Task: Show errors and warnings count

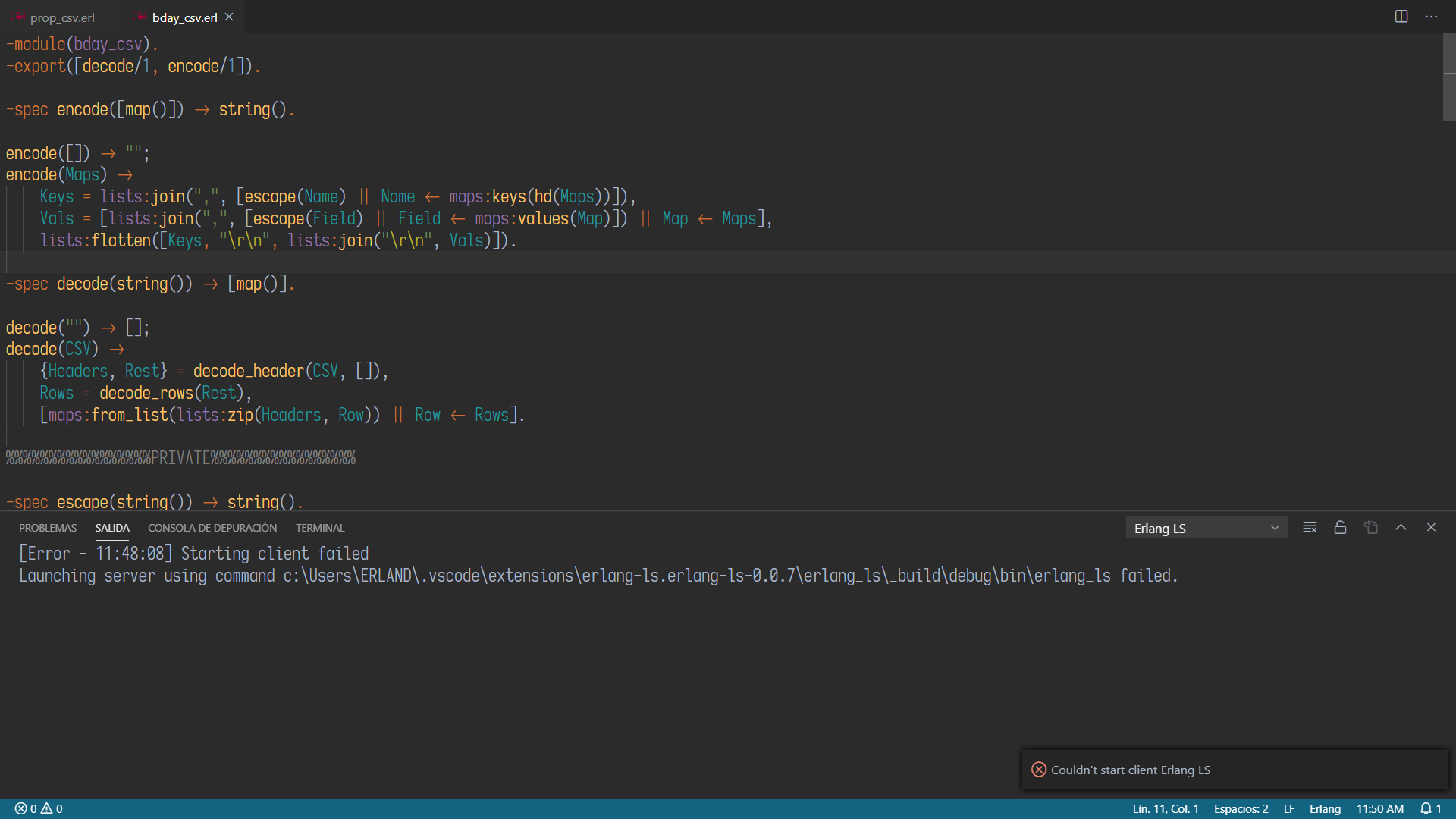Action: [39, 809]
